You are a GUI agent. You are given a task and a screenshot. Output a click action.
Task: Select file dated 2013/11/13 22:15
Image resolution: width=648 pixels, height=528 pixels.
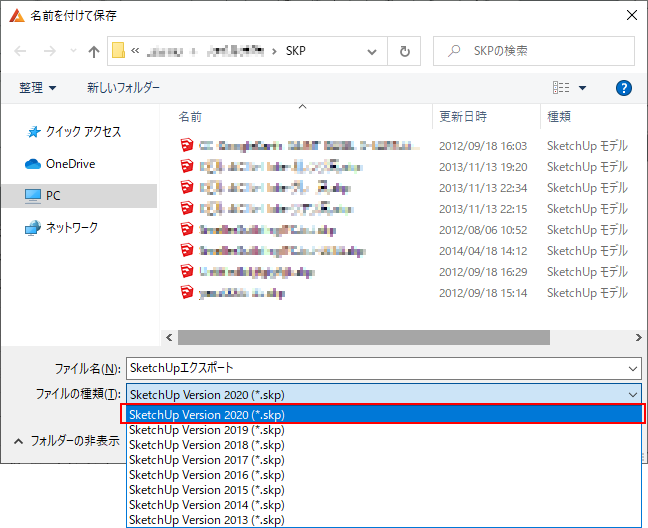(x=403, y=209)
